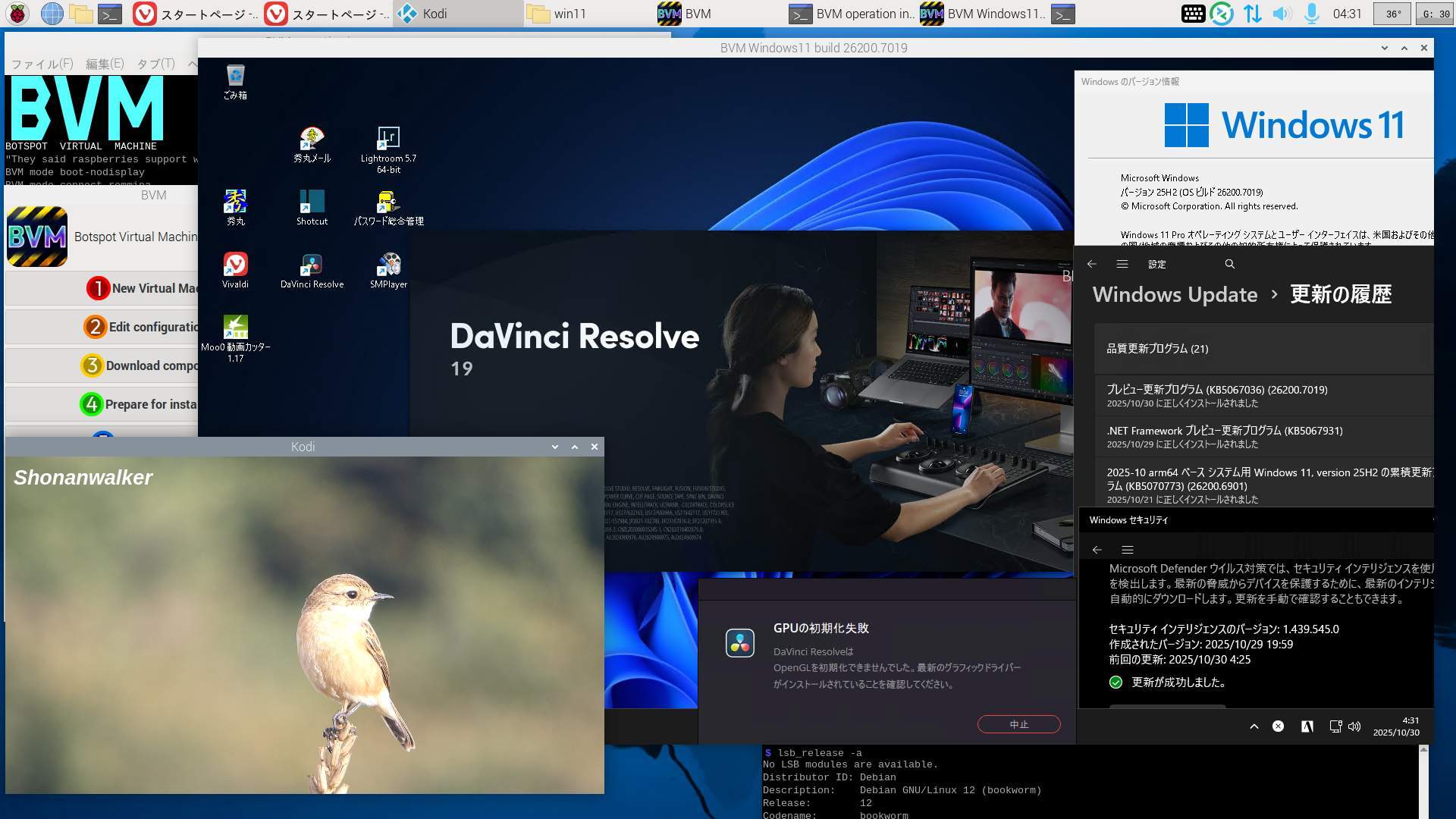Toggle the Windows tray speaker icon
The image size is (1456, 819).
1354,726
